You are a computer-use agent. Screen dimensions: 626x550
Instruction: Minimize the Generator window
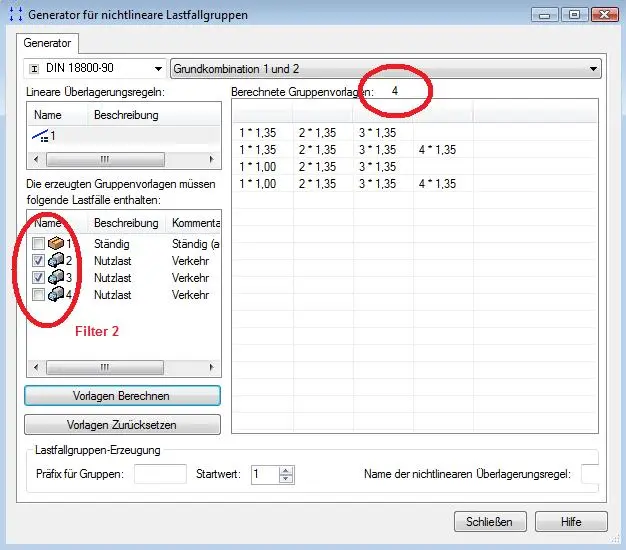[545, 15]
